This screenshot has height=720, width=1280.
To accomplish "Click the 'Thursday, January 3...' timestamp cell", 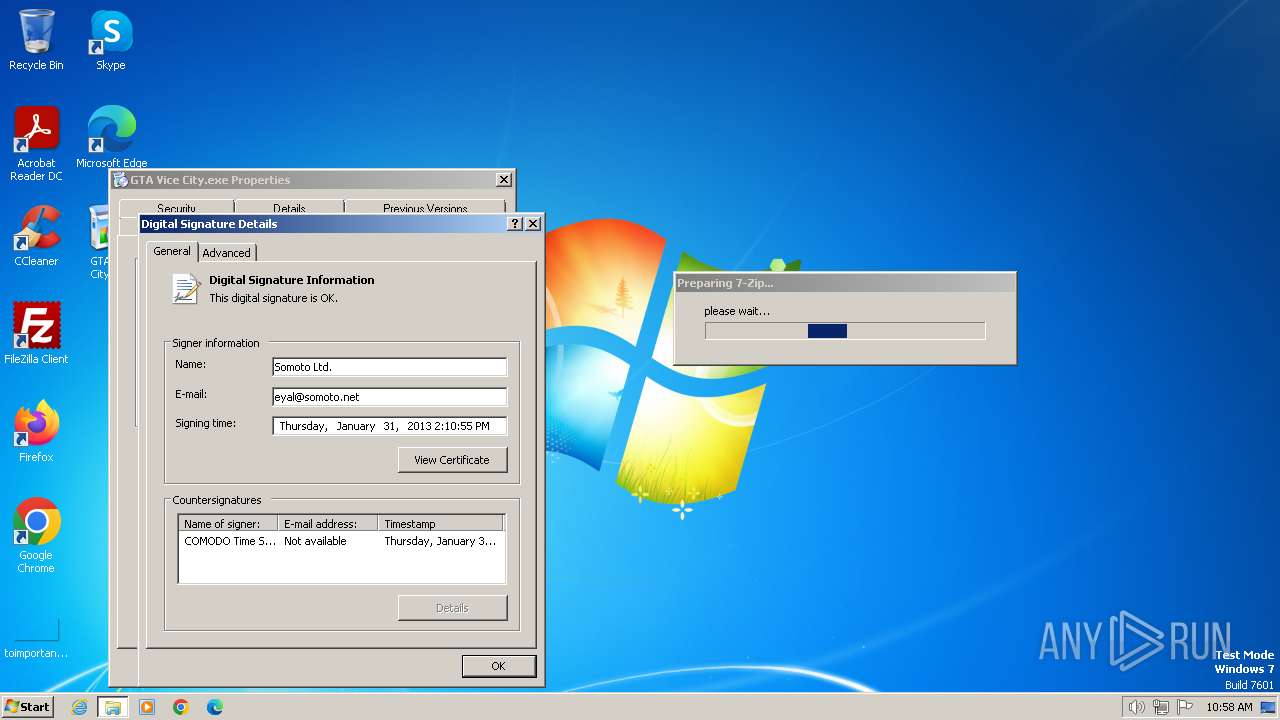I will pos(440,541).
